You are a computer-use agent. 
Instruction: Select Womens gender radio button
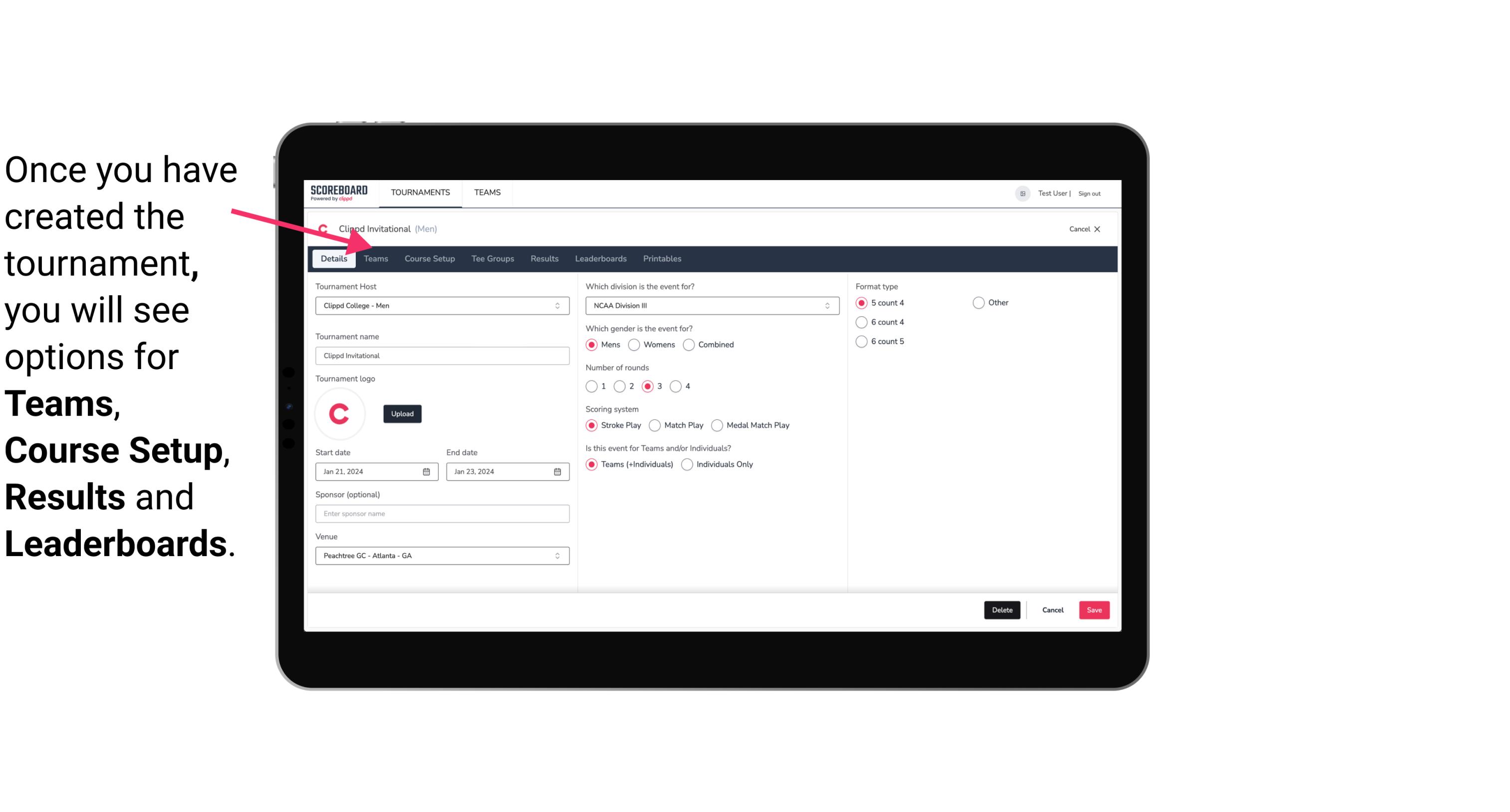point(634,344)
